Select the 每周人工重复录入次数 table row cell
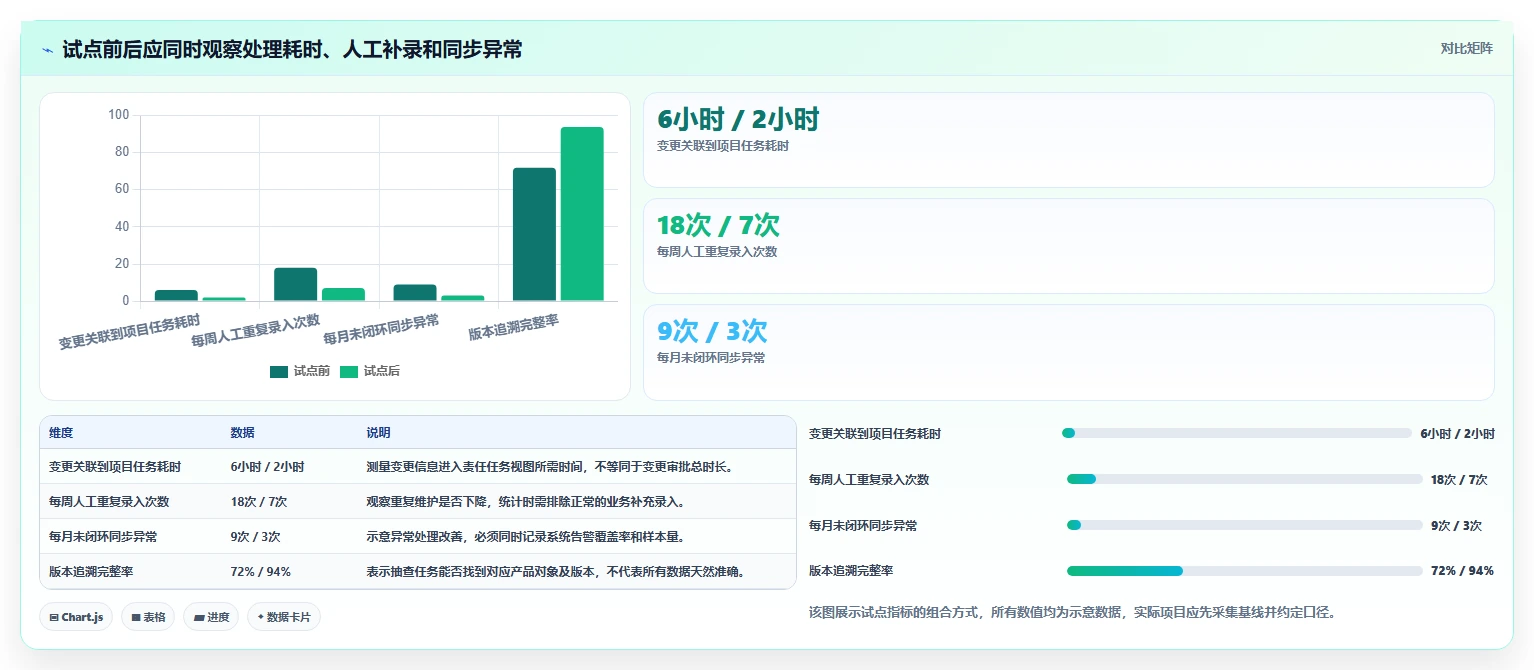The height and width of the screenshot is (670, 1534). pos(109,502)
